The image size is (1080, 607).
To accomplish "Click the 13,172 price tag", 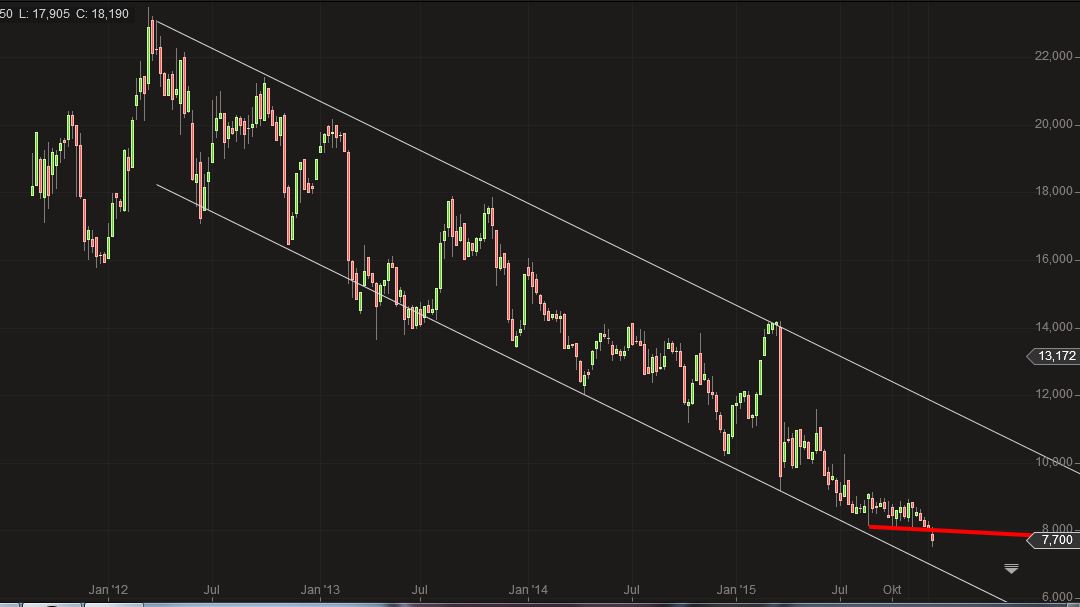I will [x=1054, y=356].
